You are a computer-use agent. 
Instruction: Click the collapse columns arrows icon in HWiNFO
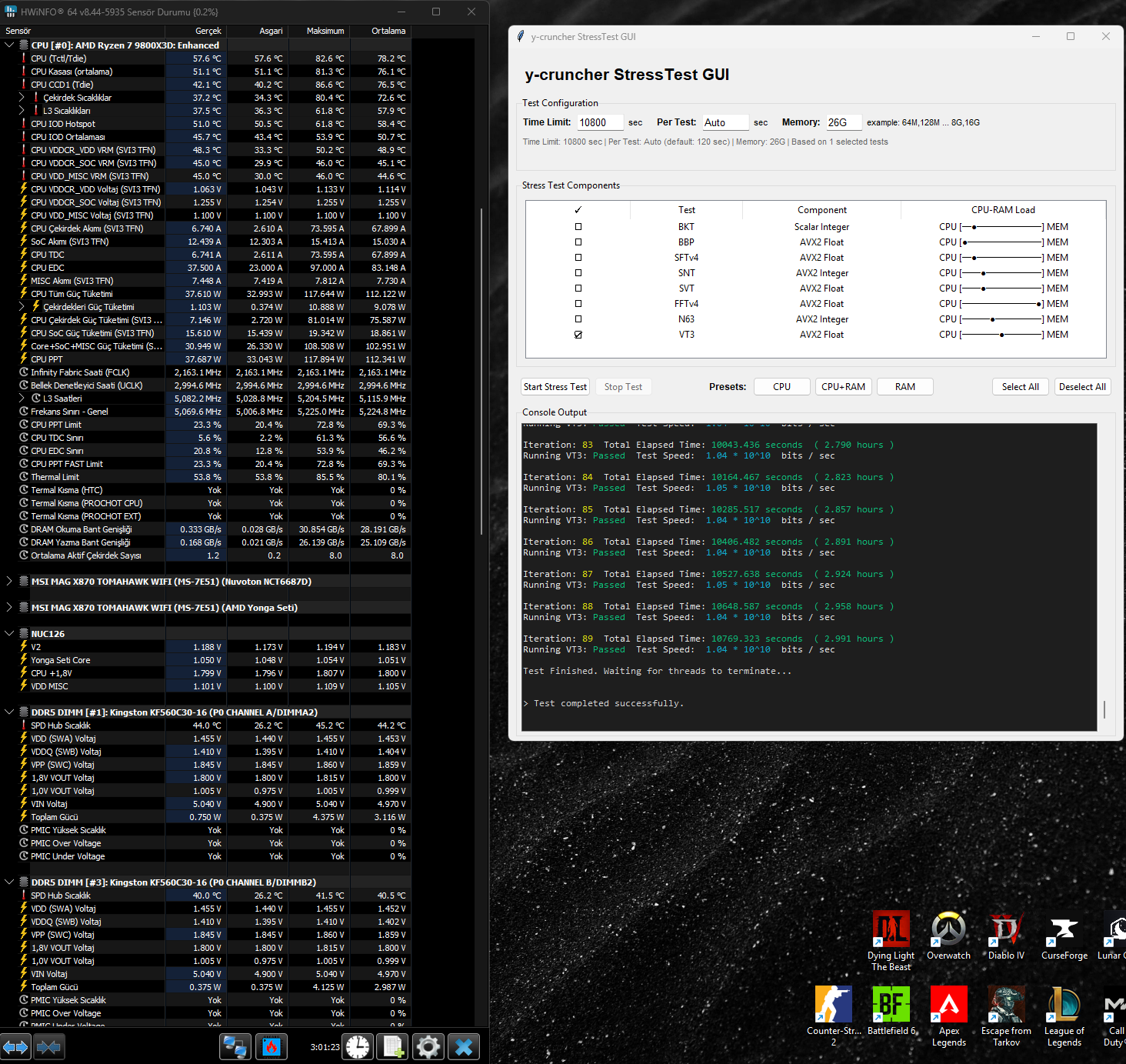point(49,1047)
